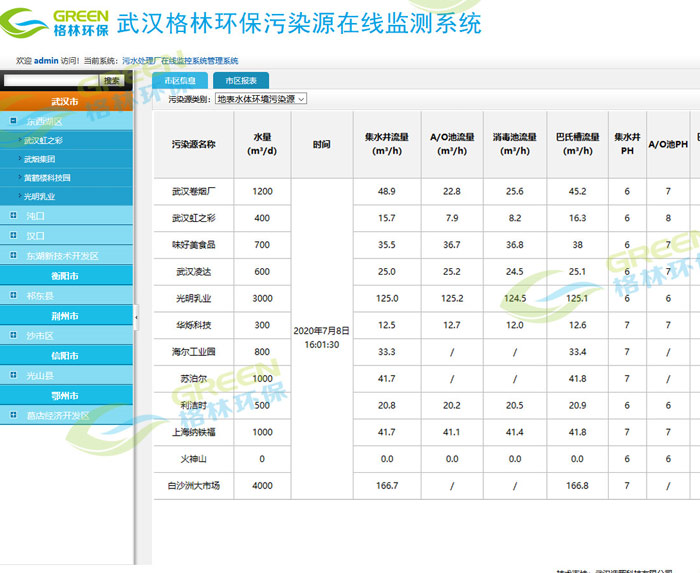Click the GREEN 格林环保 logo
The height and width of the screenshot is (573, 700).
coord(54,23)
